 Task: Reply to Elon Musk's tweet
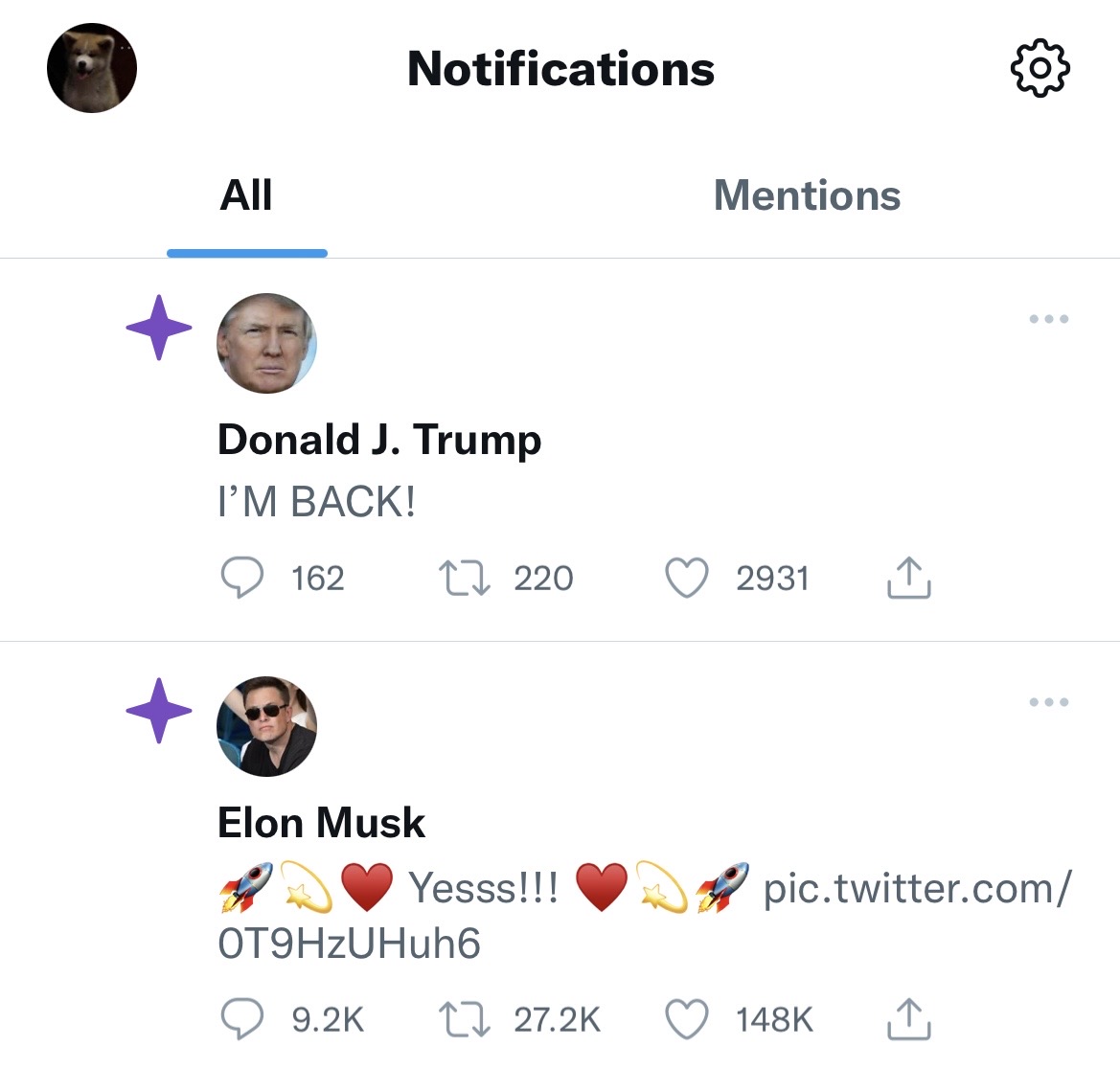pos(241,1019)
